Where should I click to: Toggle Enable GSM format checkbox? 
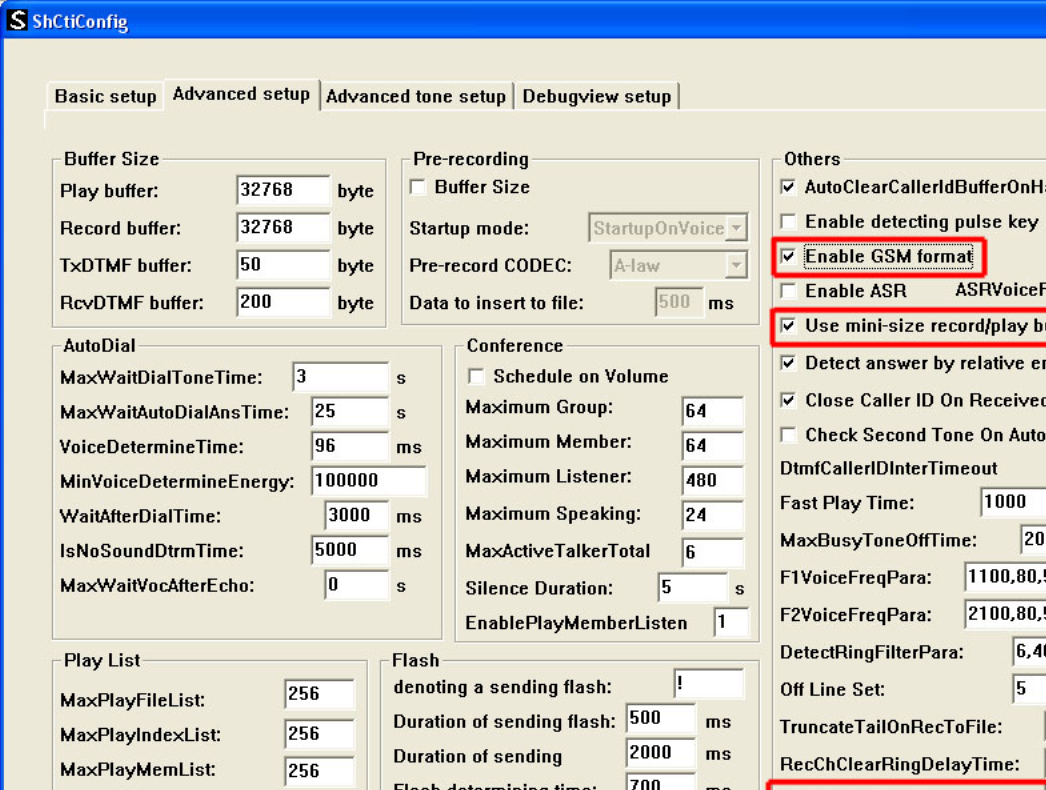click(789, 257)
